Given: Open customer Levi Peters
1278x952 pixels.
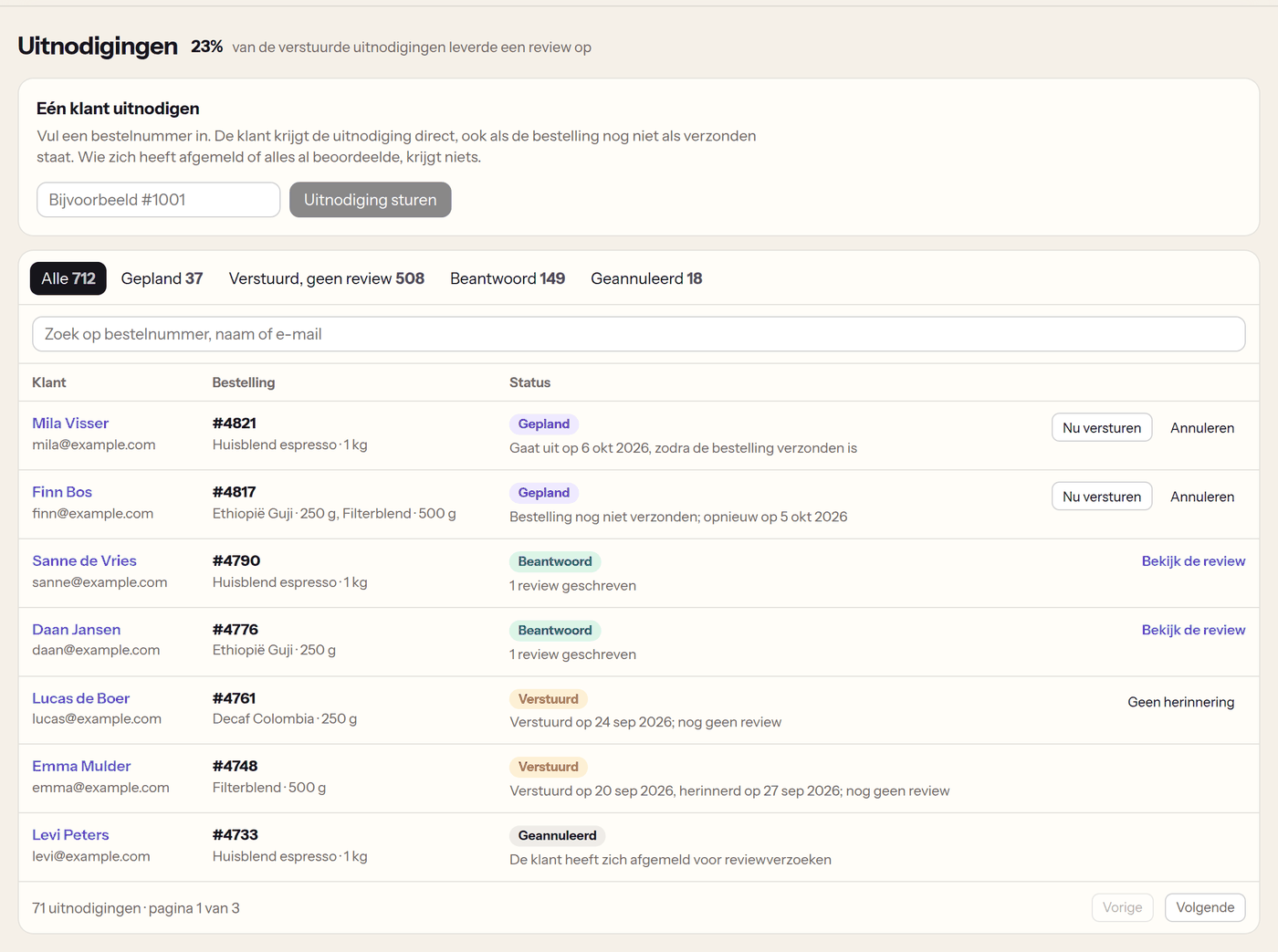Looking at the screenshot, I should click(x=70, y=834).
